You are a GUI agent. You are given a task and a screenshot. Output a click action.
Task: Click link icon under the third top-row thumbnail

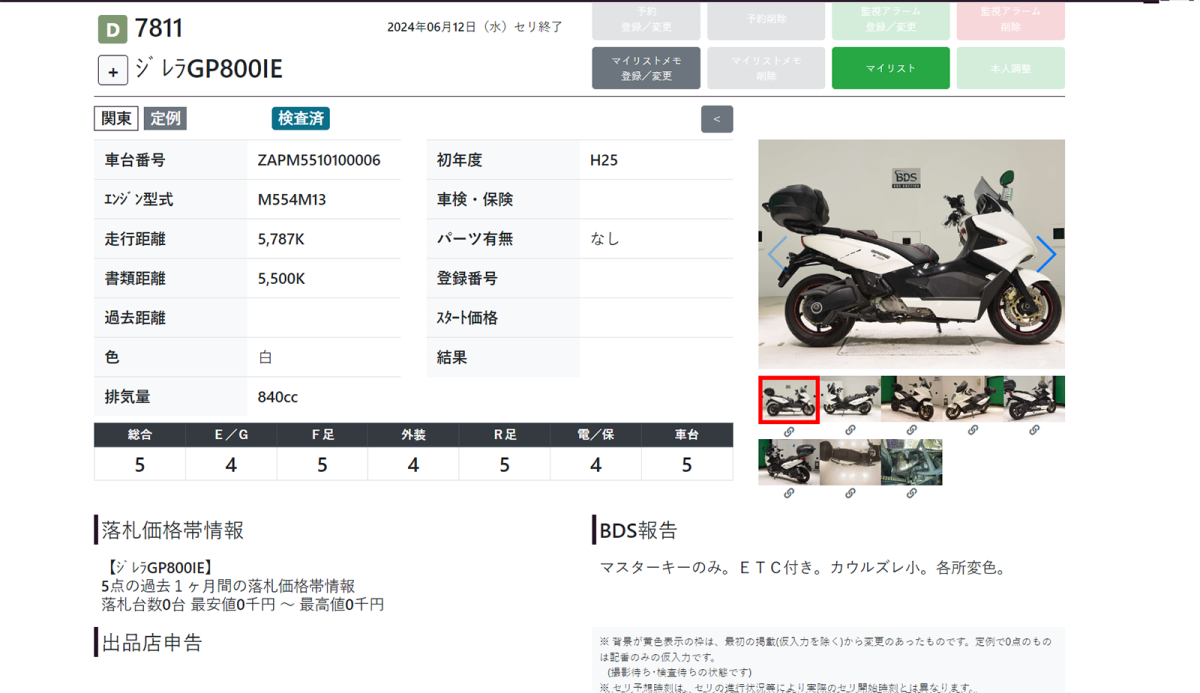(x=911, y=430)
